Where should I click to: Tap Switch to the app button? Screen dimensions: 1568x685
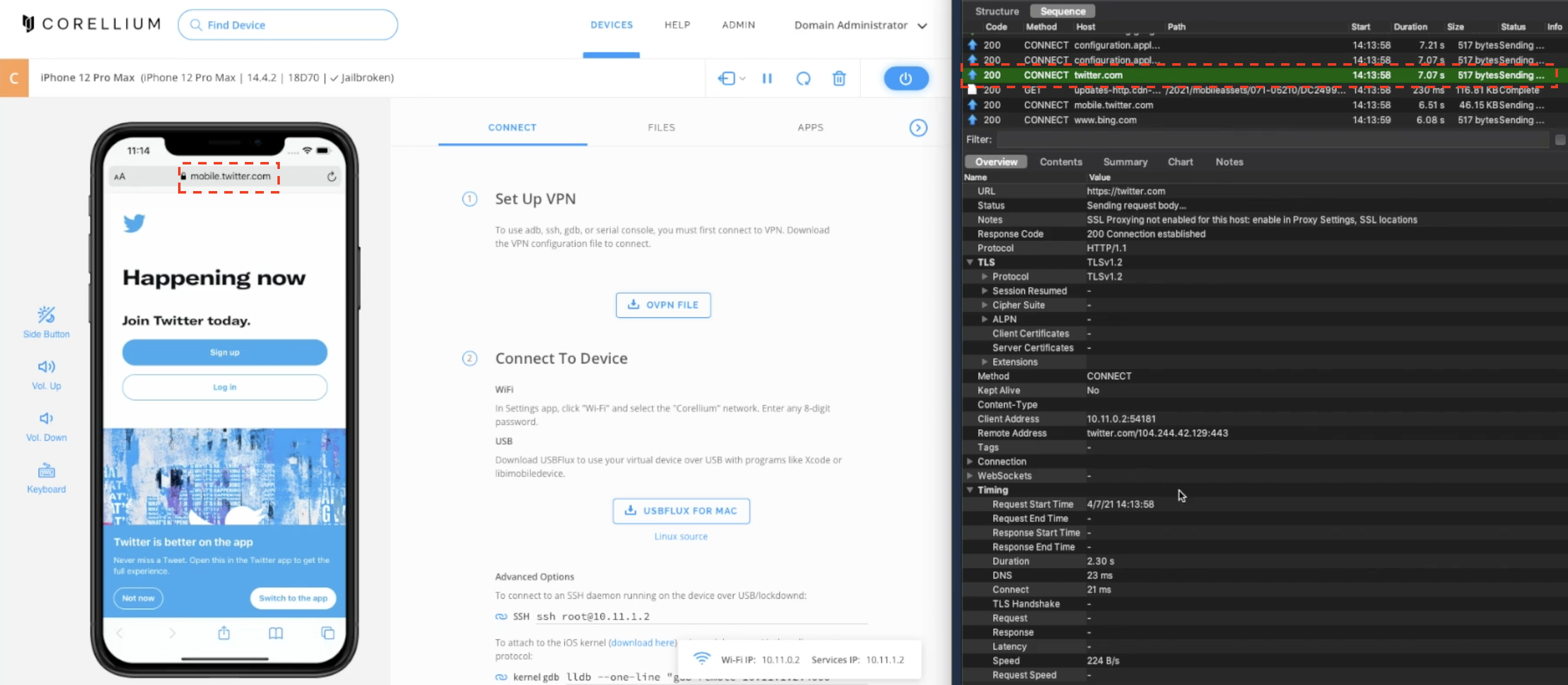click(293, 598)
